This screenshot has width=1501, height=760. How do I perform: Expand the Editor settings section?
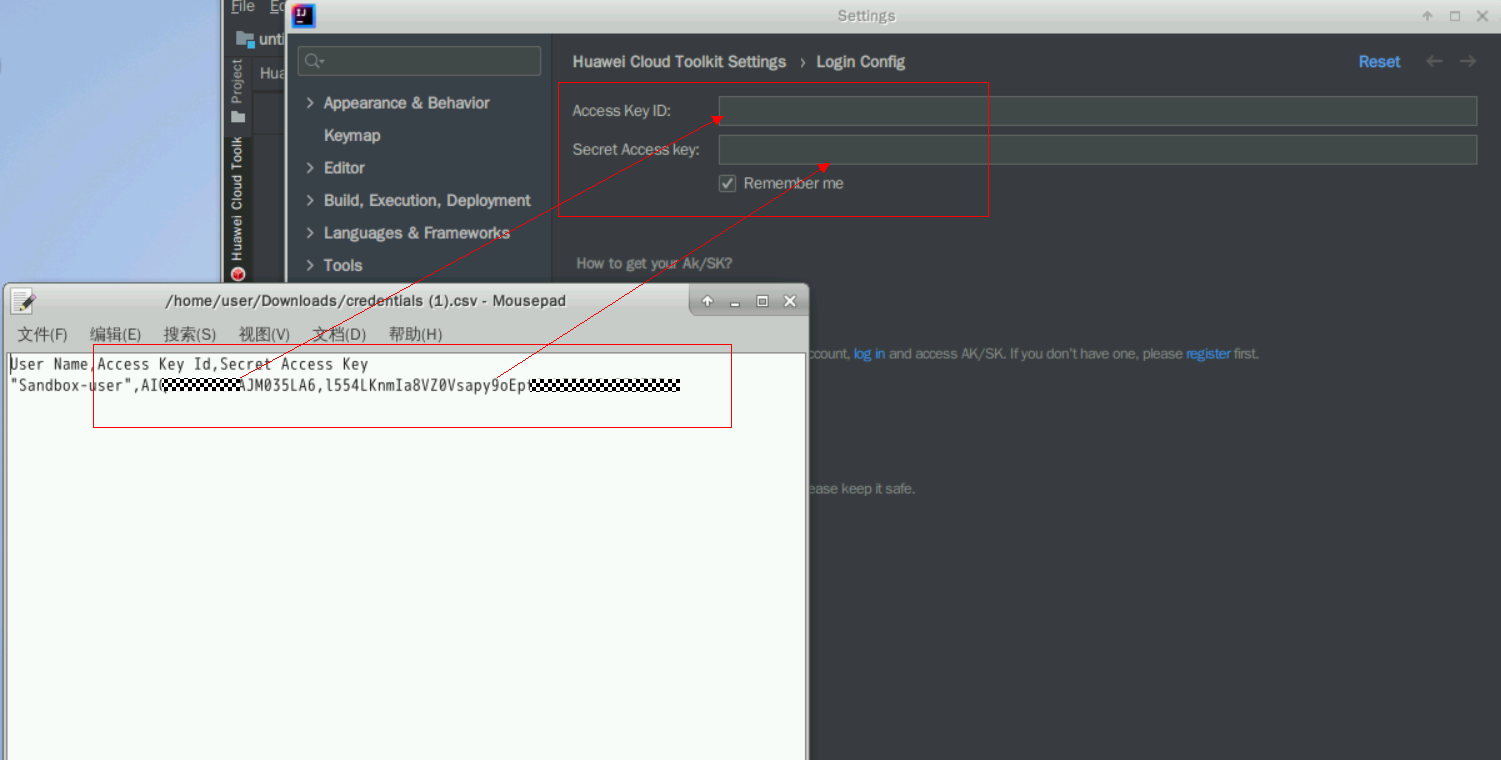310,168
